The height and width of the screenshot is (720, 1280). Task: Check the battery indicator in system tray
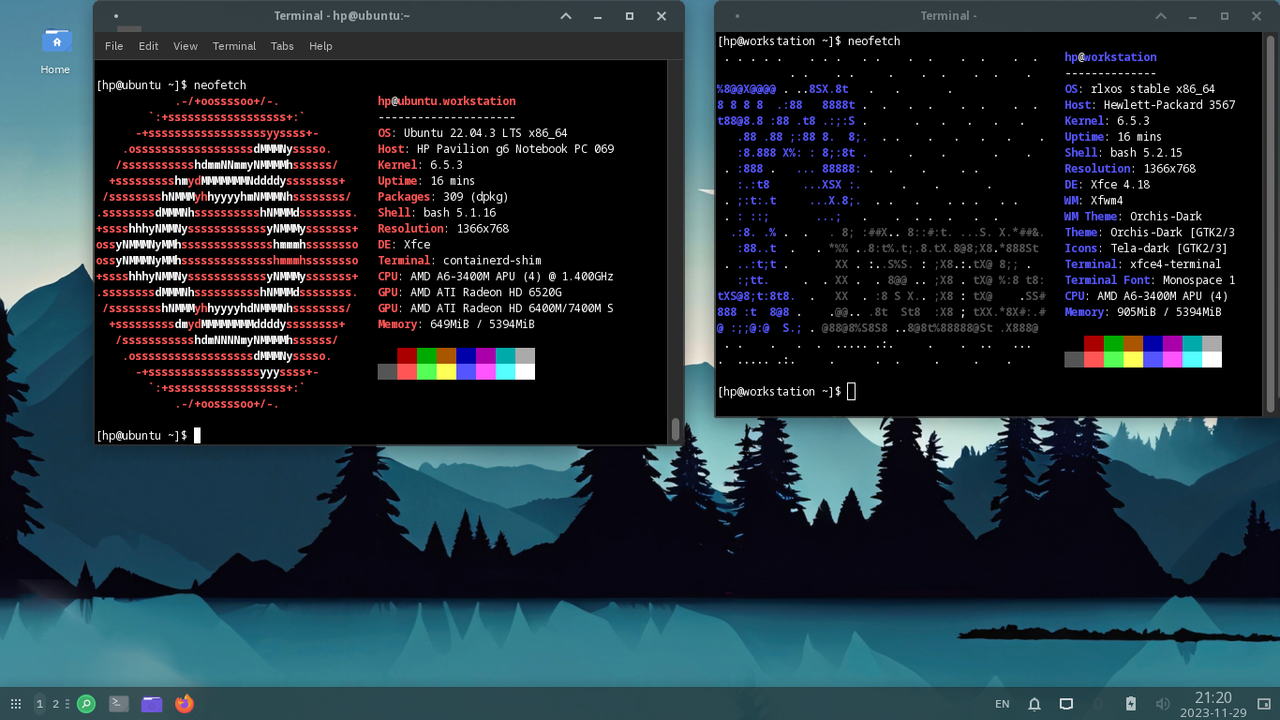pos(1131,704)
